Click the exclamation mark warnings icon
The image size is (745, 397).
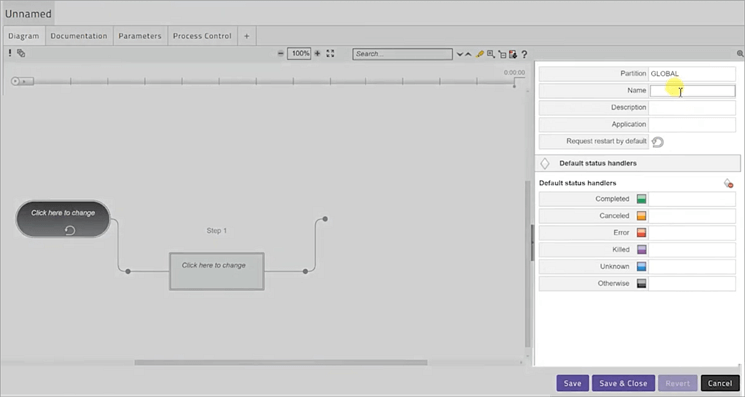click(10, 53)
